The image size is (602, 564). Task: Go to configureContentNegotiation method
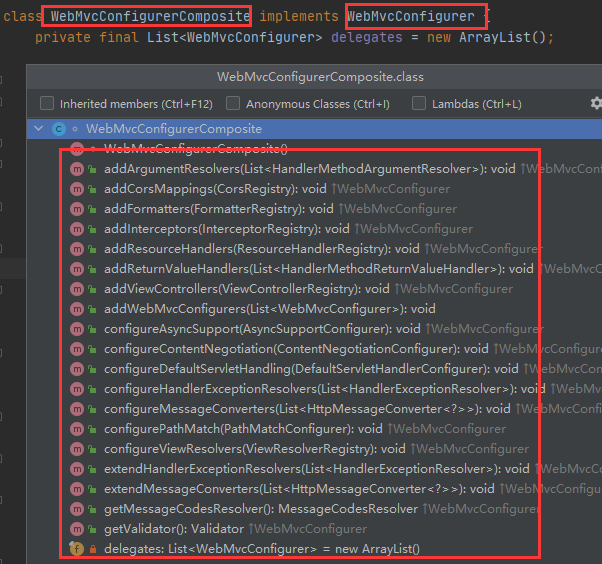tap(296, 349)
